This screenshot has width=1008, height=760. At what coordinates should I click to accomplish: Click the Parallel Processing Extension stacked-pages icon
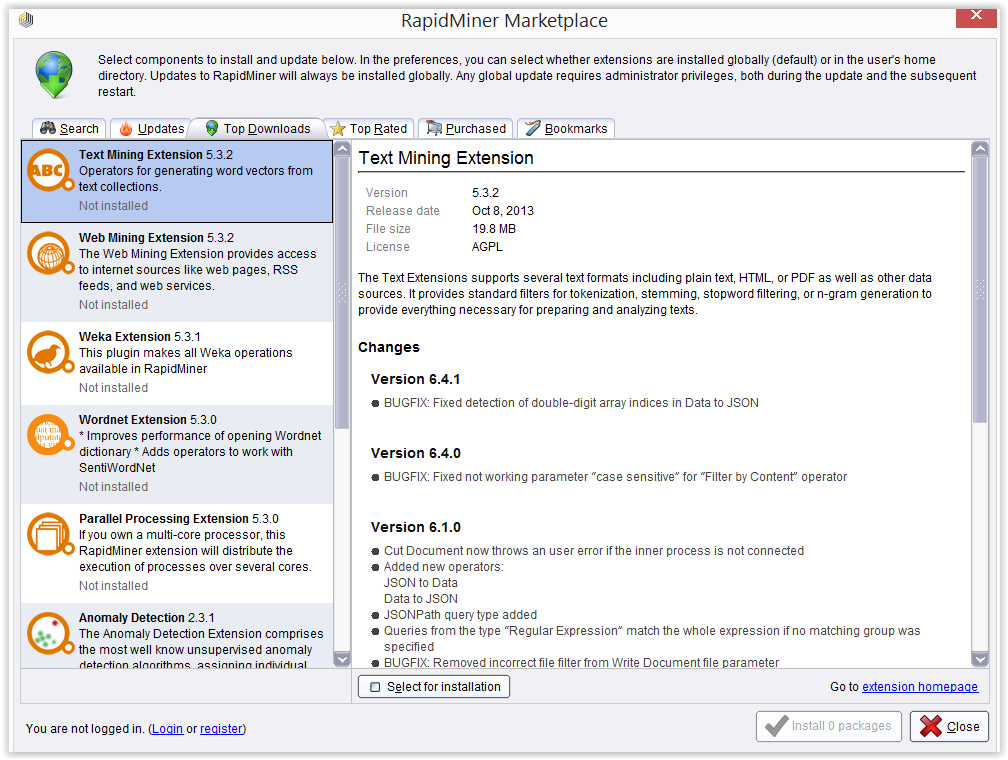coord(50,534)
